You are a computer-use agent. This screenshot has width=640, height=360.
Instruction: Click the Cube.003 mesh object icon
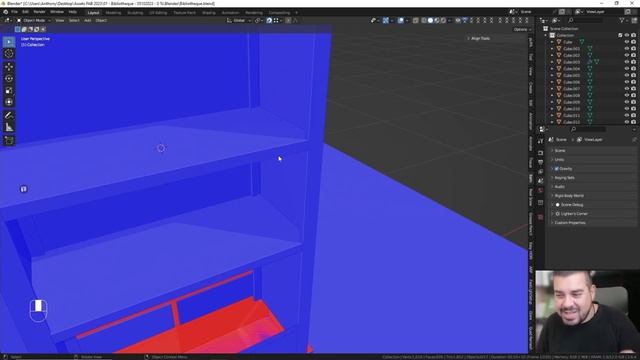[559, 62]
